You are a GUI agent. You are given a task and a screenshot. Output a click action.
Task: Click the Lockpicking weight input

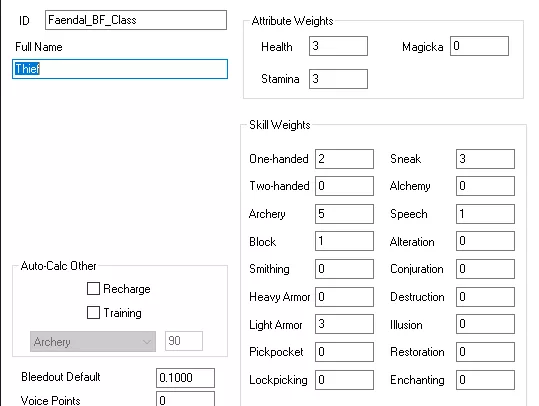click(344, 380)
